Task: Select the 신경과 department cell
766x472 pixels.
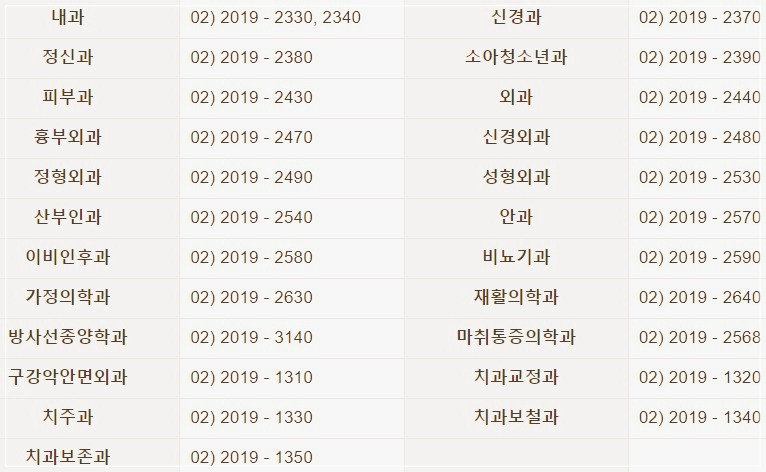Action: pyautogui.click(x=516, y=17)
